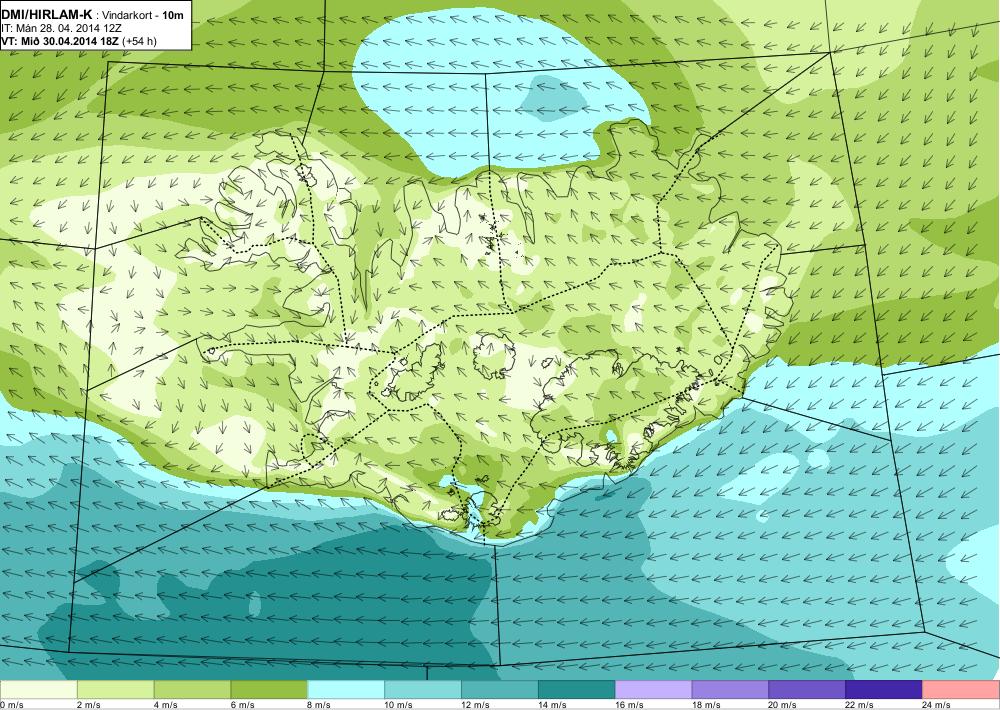Screen dimensions: 1000x710
Task: Click the legend swatch between 10 m/s and 12 m/s
Action: [422, 690]
